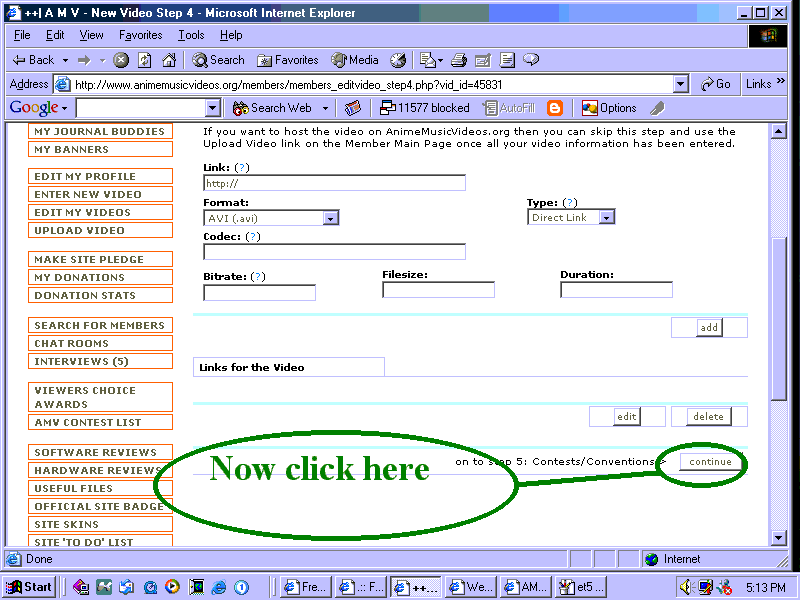Click the Windows Start button
This screenshot has width=800, height=600.
coord(30,587)
